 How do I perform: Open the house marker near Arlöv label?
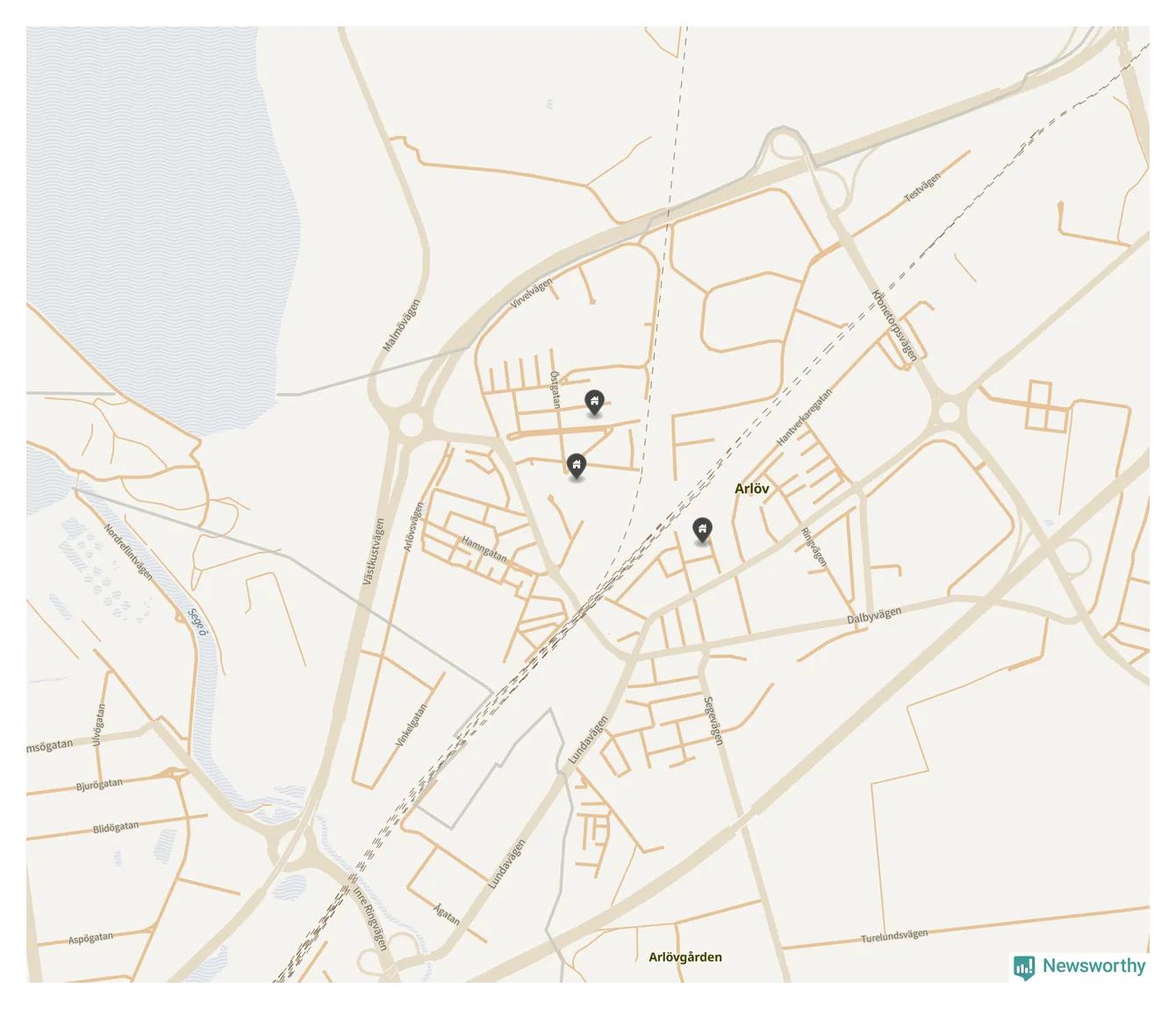coord(702,530)
